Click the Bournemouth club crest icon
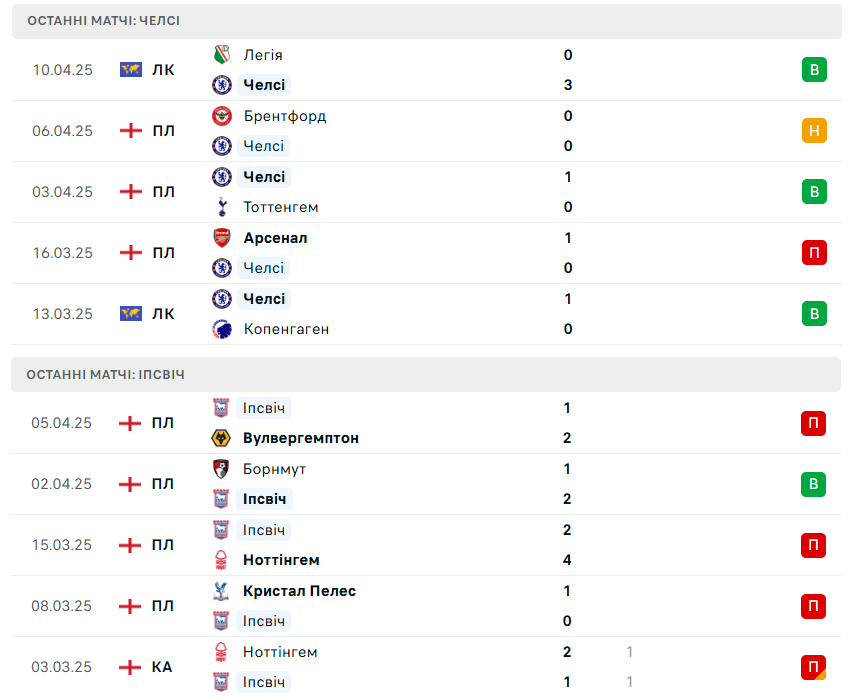856x700 pixels. 221,468
